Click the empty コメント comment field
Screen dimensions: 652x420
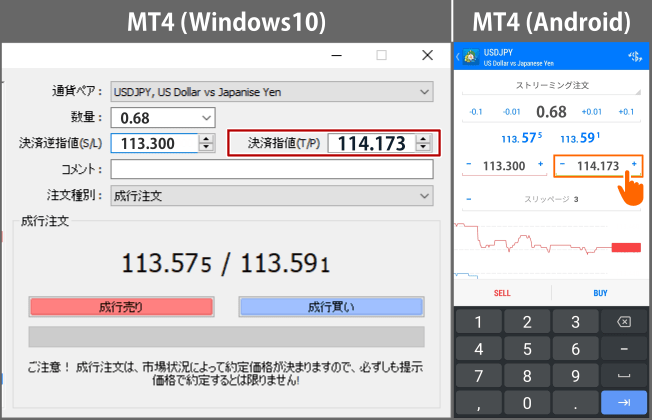pos(272,170)
